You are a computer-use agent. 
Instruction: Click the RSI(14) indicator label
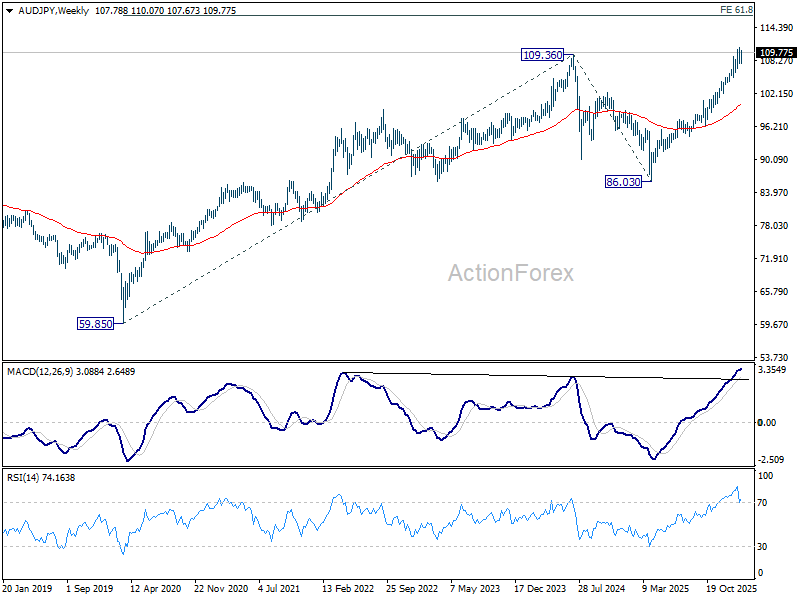pos(22,478)
